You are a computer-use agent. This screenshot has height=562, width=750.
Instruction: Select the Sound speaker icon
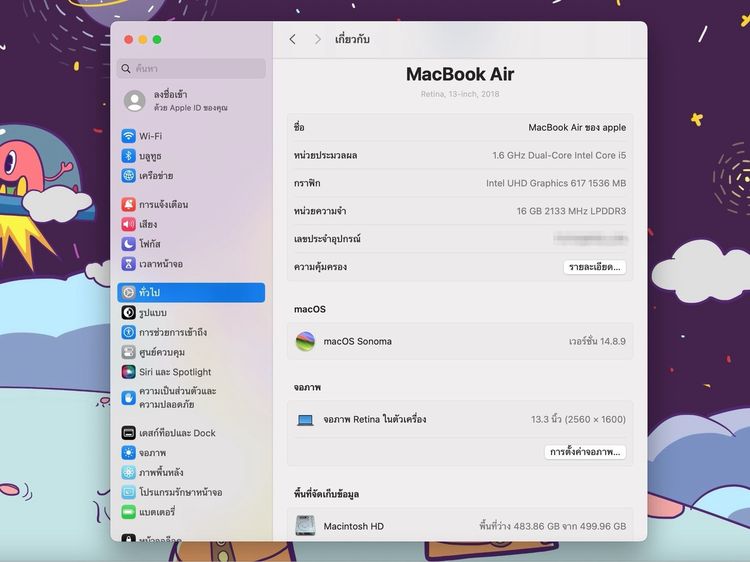point(128,224)
